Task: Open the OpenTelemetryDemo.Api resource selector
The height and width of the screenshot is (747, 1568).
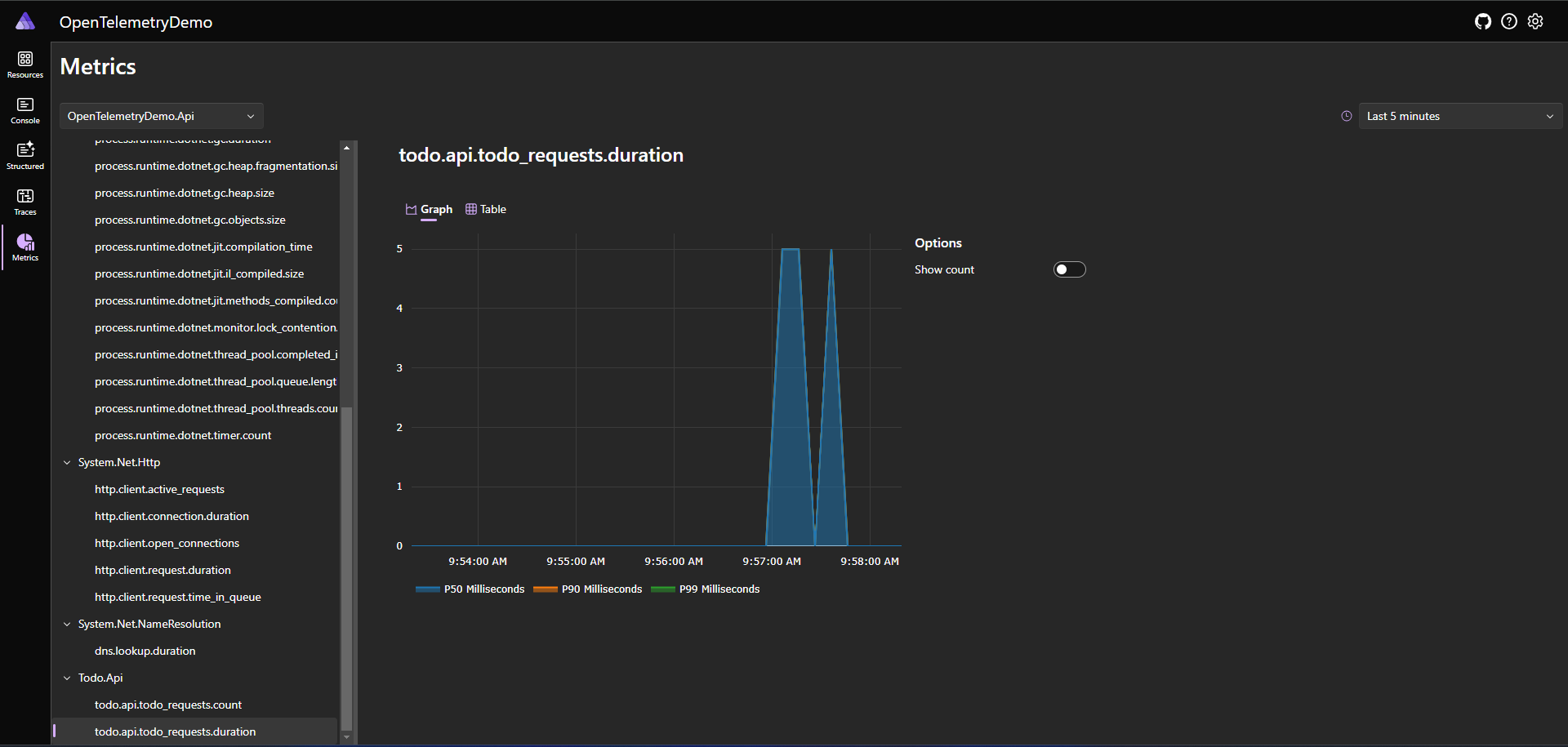Action: click(x=161, y=115)
